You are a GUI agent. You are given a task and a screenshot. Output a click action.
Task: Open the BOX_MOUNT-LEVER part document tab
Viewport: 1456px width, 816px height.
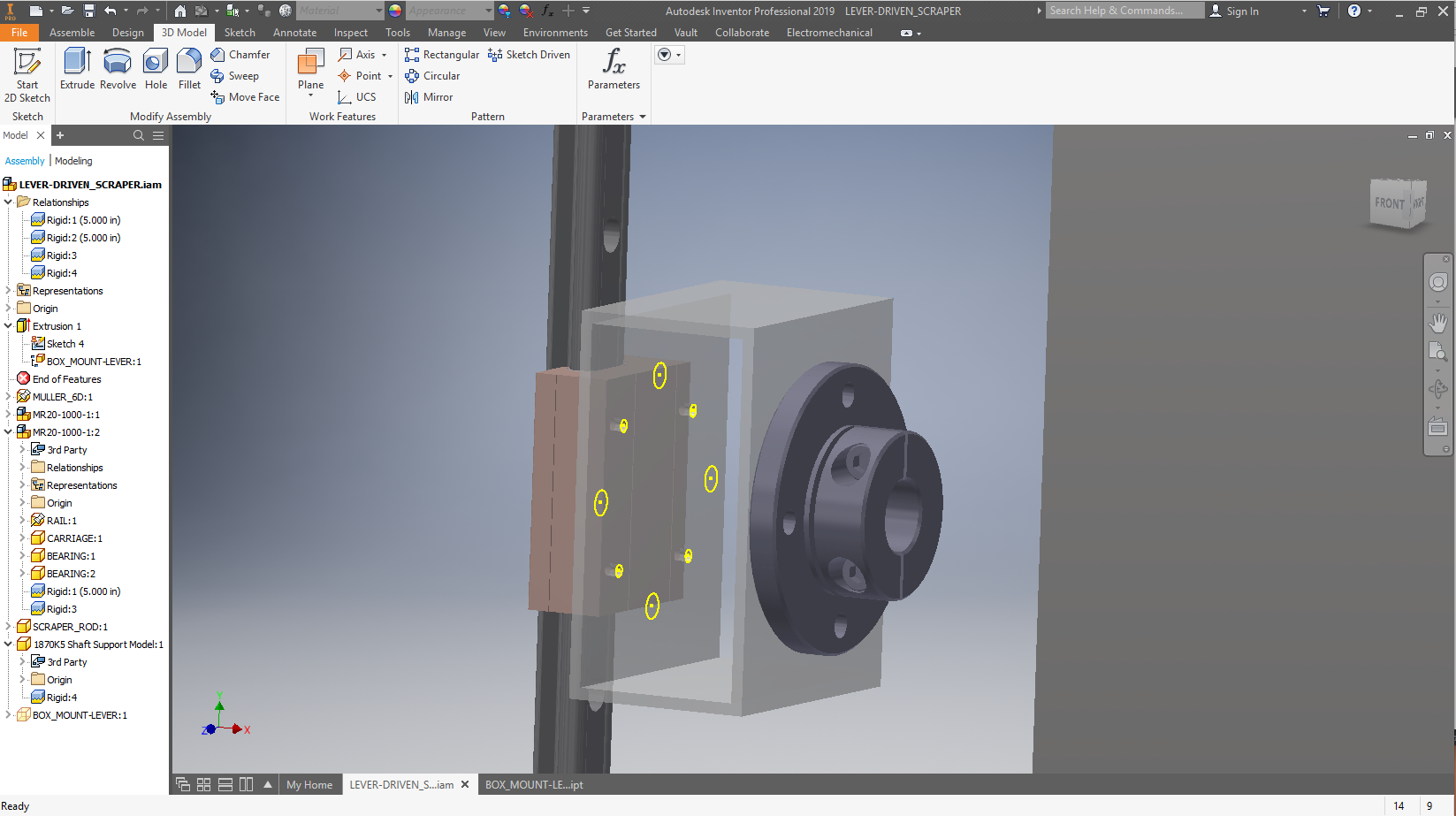point(534,784)
